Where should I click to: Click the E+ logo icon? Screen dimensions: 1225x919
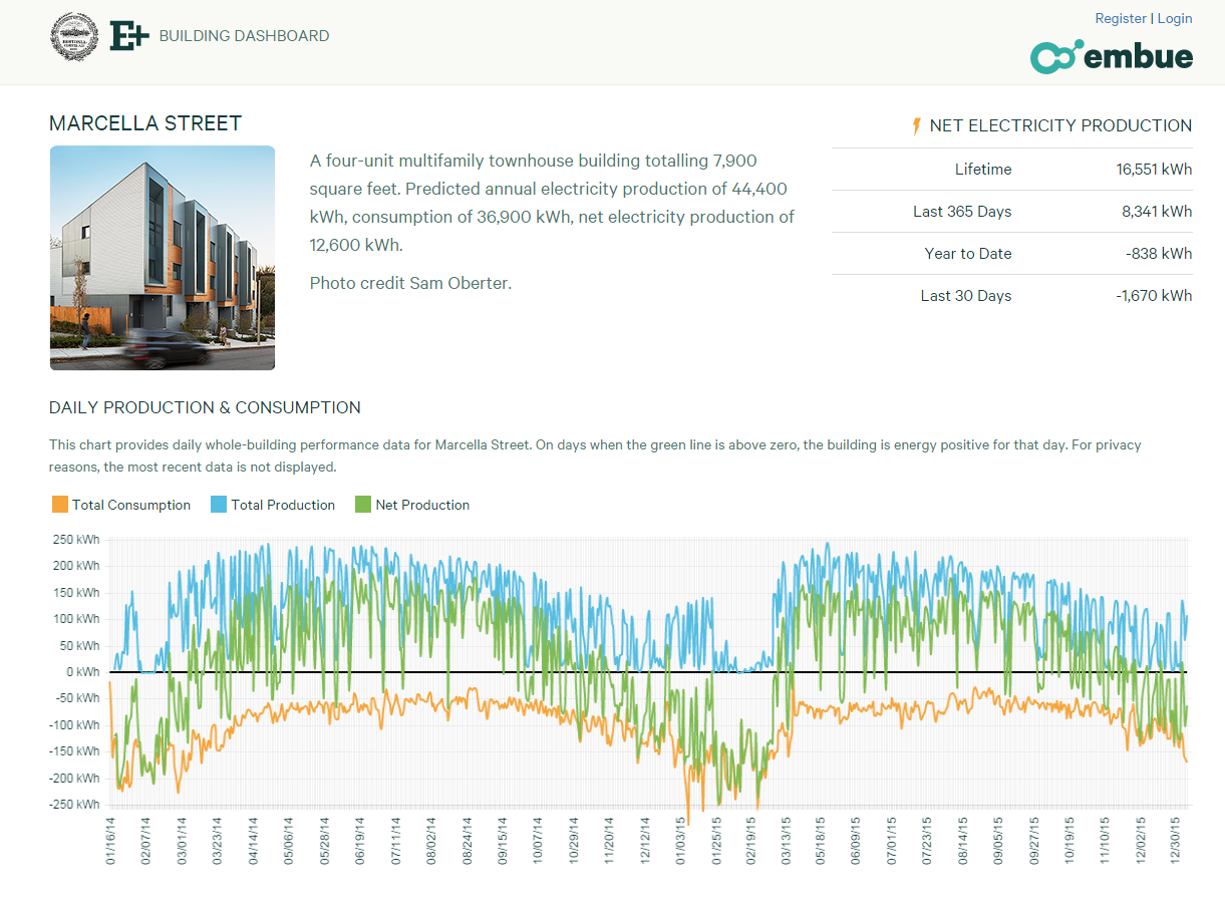pyautogui.click(x=129, y=36)
